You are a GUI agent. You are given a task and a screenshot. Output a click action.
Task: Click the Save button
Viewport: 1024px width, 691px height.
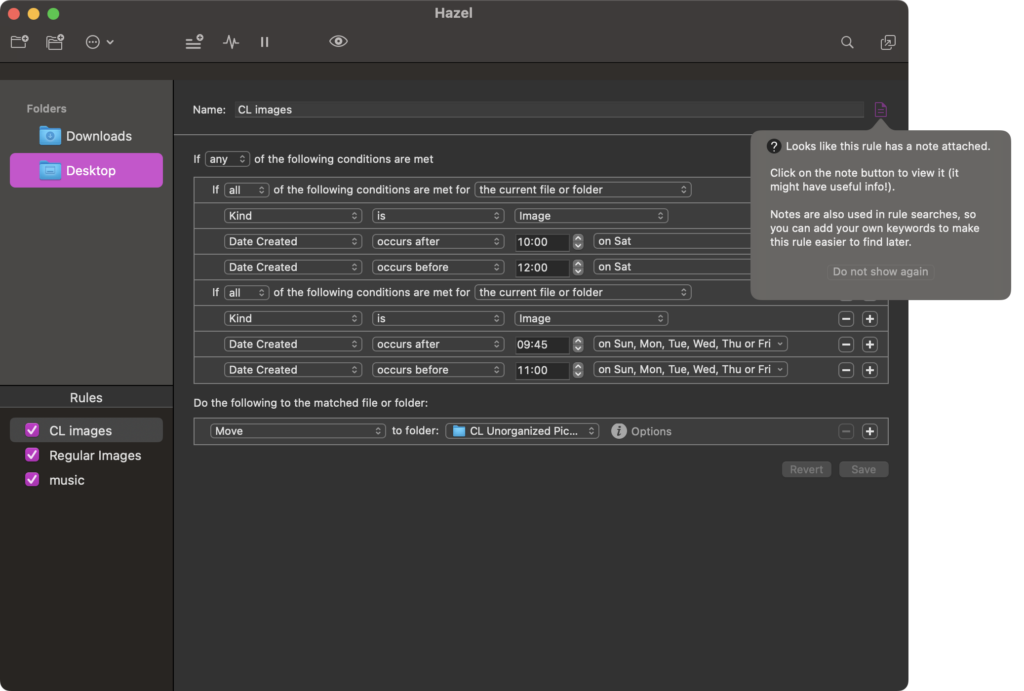(x=863, y=469)
